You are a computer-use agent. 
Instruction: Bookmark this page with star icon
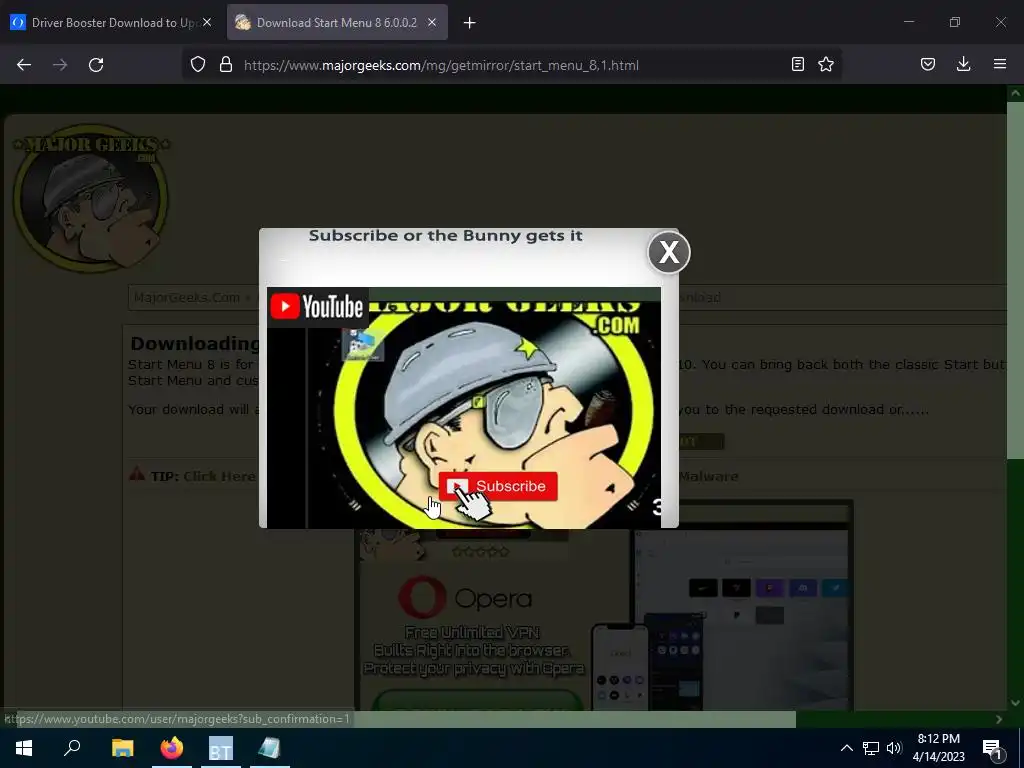[x=826, y=65]
